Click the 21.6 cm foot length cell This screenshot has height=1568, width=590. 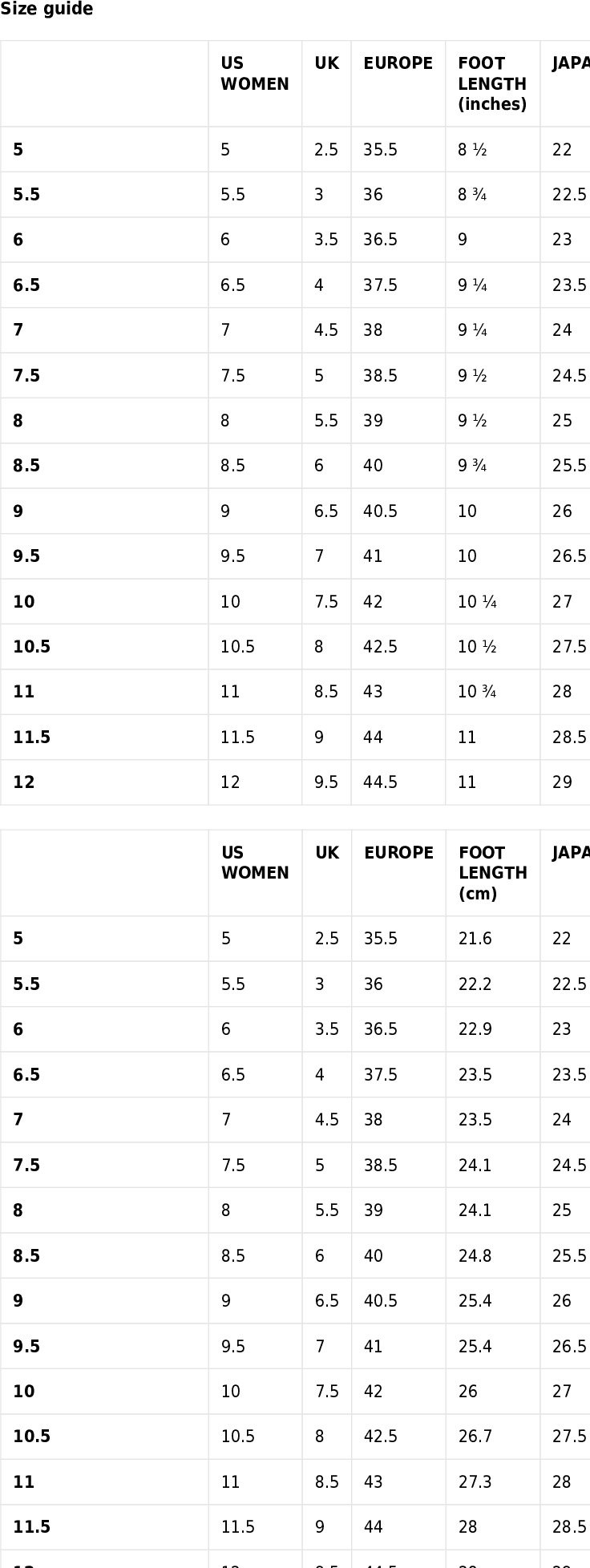pos(475,939)
